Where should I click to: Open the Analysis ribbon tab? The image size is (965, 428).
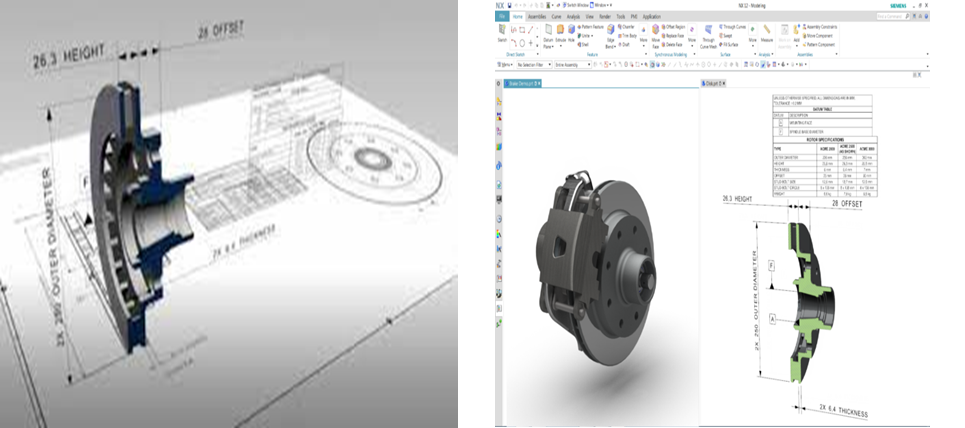pos(573,16)
